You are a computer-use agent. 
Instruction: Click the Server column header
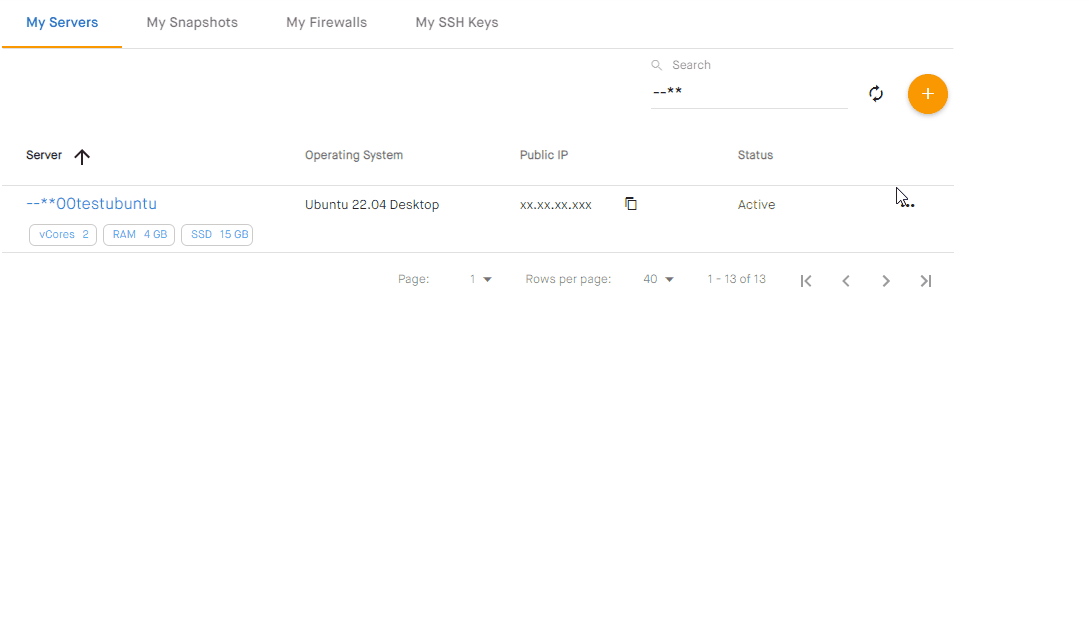click(x=44, y=155)
